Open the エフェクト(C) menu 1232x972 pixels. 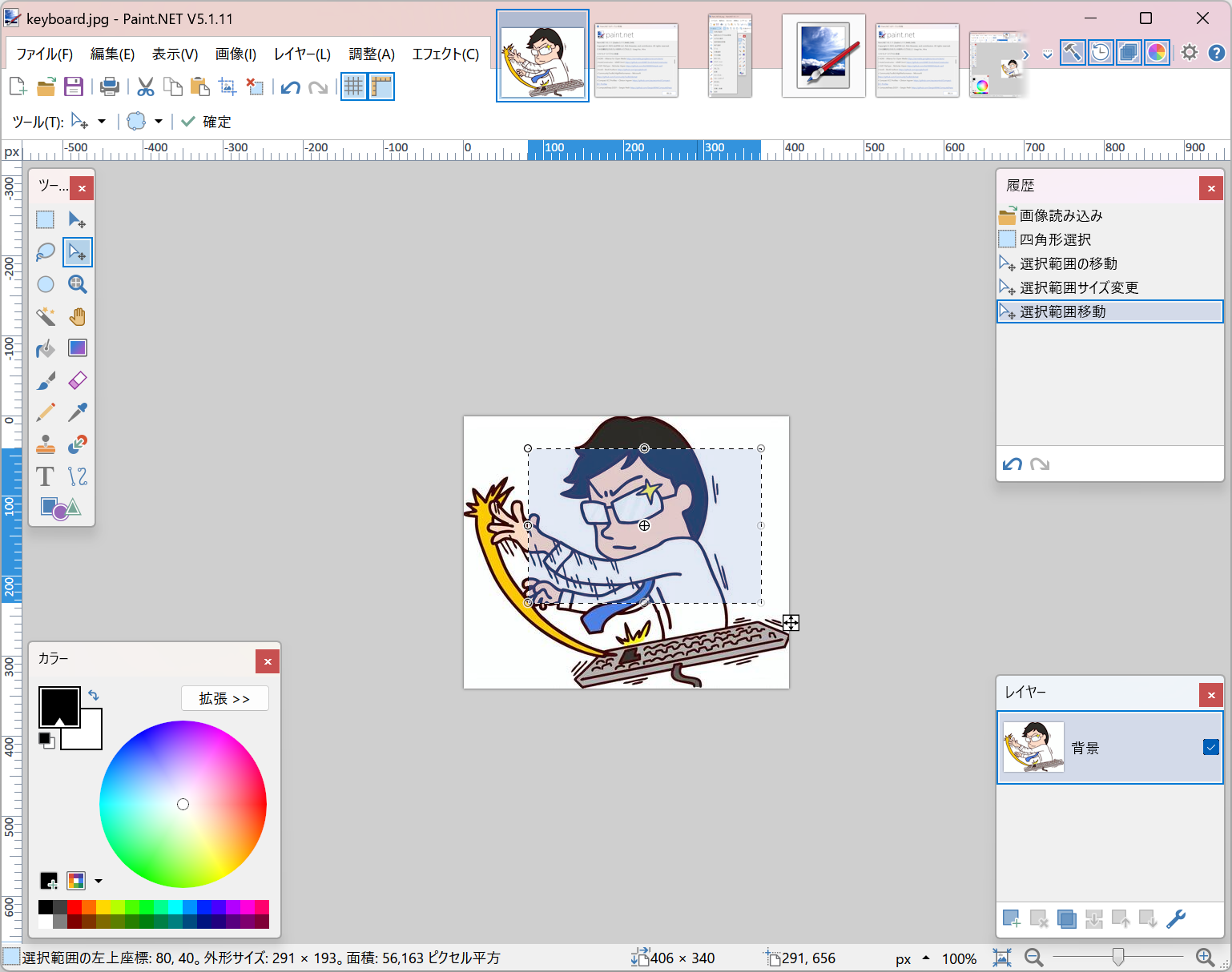(x=445, y=54)
